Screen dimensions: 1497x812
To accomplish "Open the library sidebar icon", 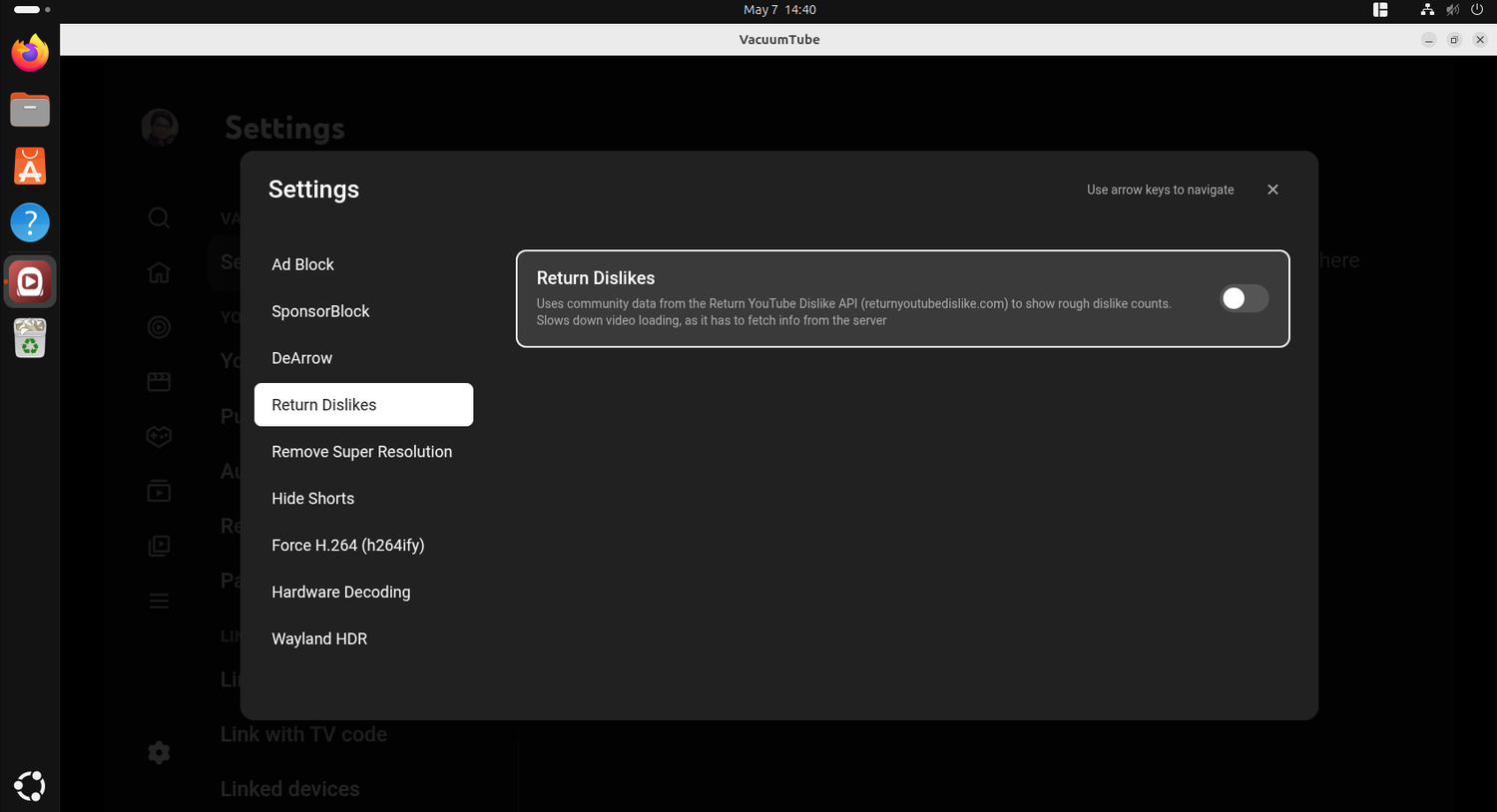I will (159, 546).
